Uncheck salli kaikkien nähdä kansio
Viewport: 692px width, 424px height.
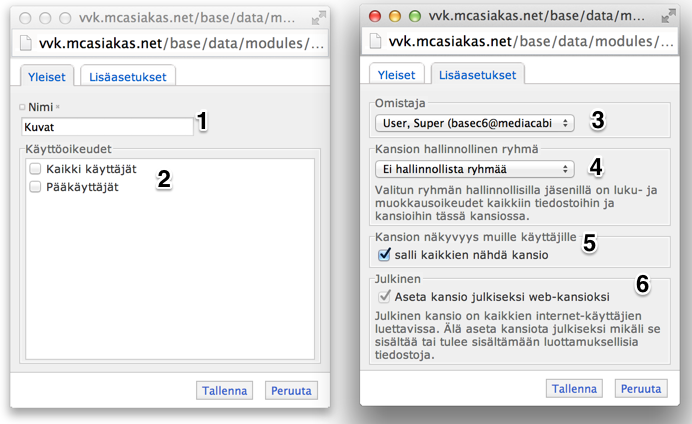[384, 255]
